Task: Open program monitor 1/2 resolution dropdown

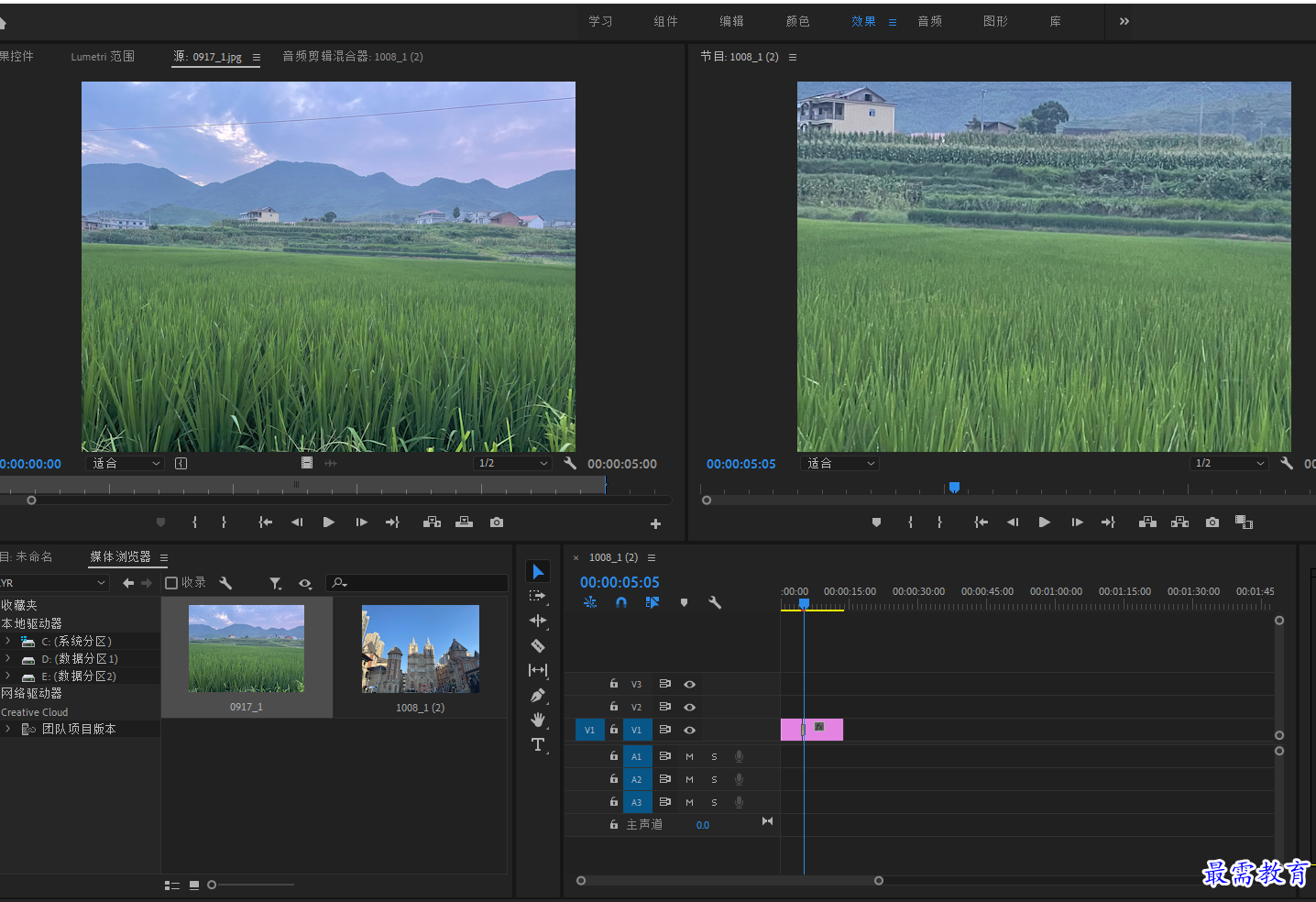Action: pyautogui.click(x=1230, y=464)
